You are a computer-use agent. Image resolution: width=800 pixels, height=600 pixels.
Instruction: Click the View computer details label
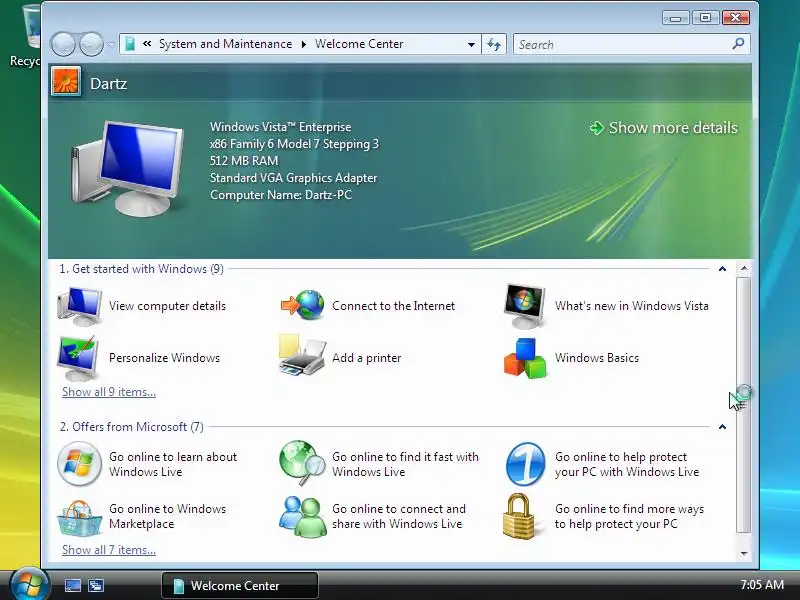pos(167,306)
